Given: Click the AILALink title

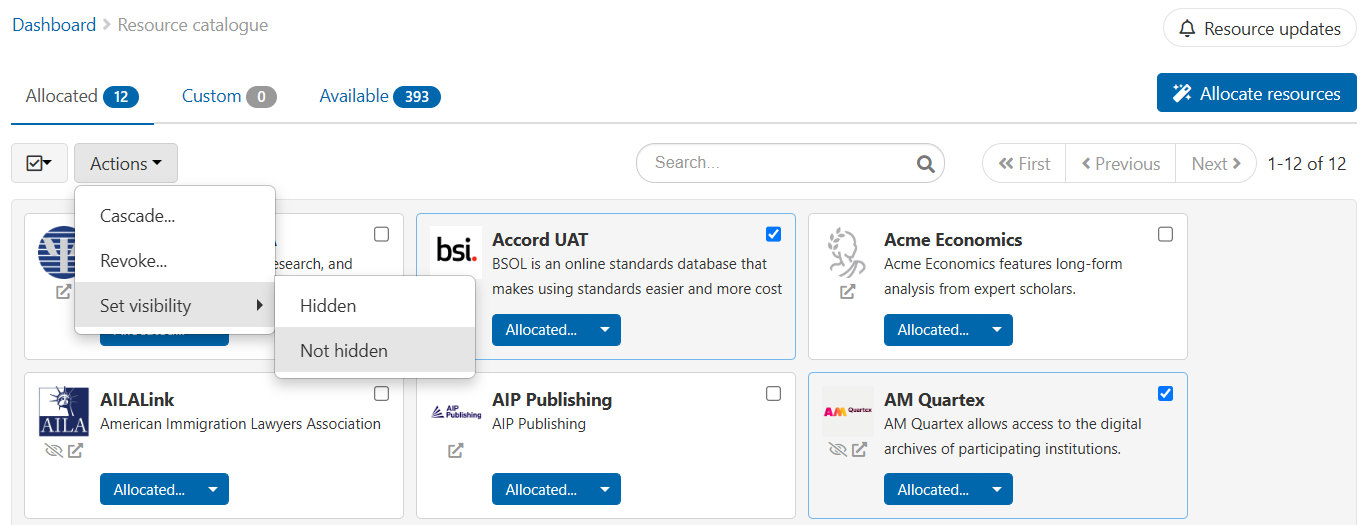Looking at the screenshot, I should (x=137, y=400).
